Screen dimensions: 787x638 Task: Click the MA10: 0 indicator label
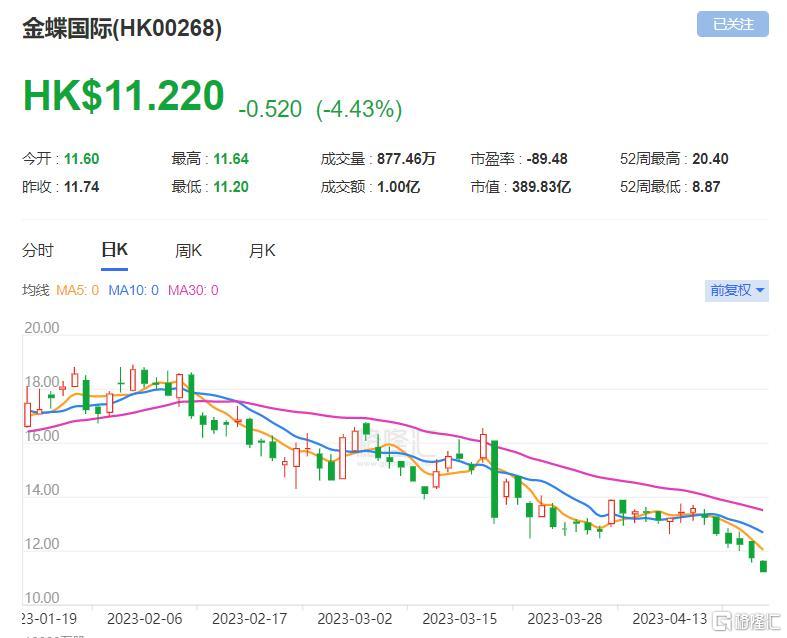click(134, 290)
